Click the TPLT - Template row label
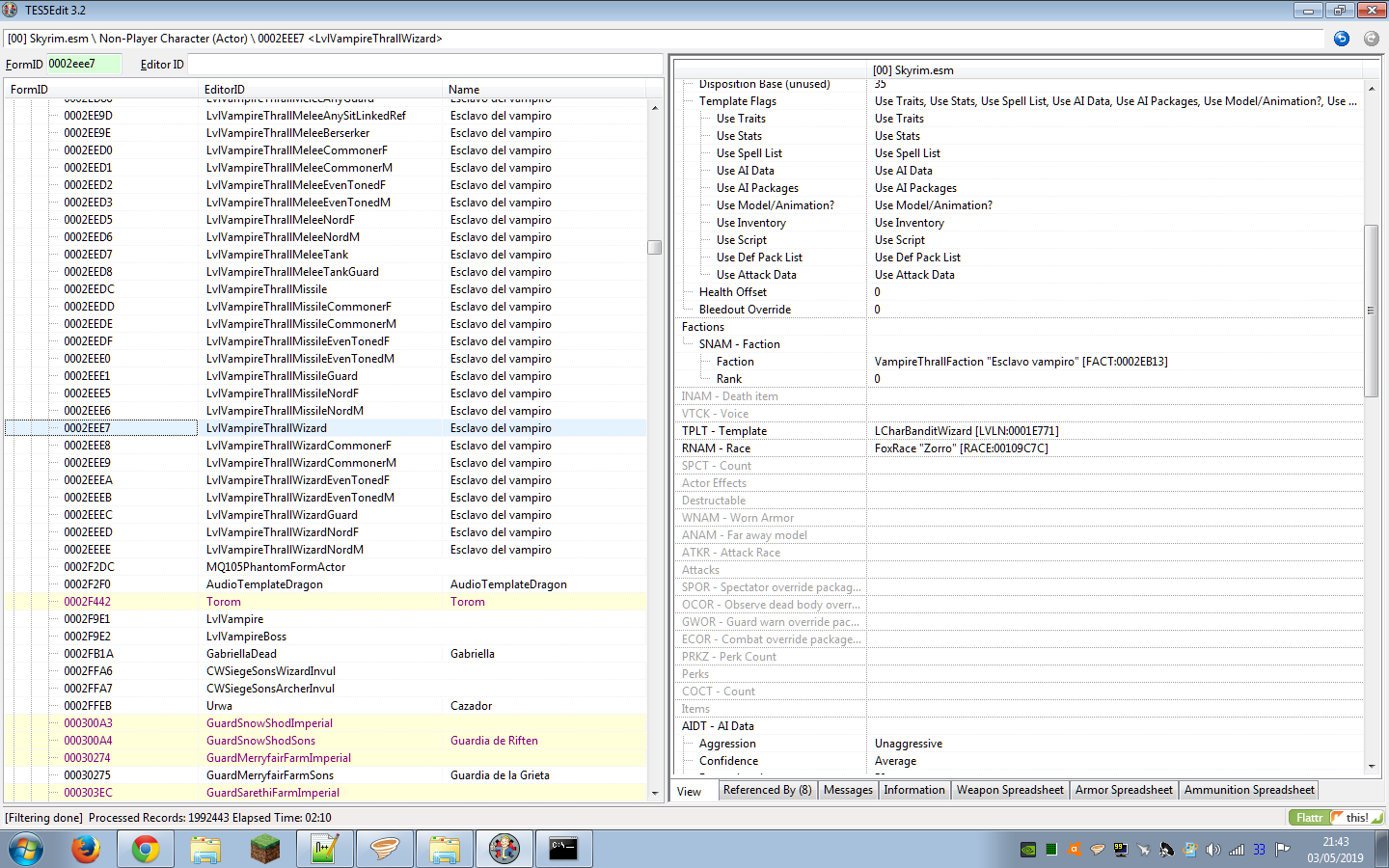Image resolution: width=1389 pixels, height=868 pixels. tap(724, 431)
